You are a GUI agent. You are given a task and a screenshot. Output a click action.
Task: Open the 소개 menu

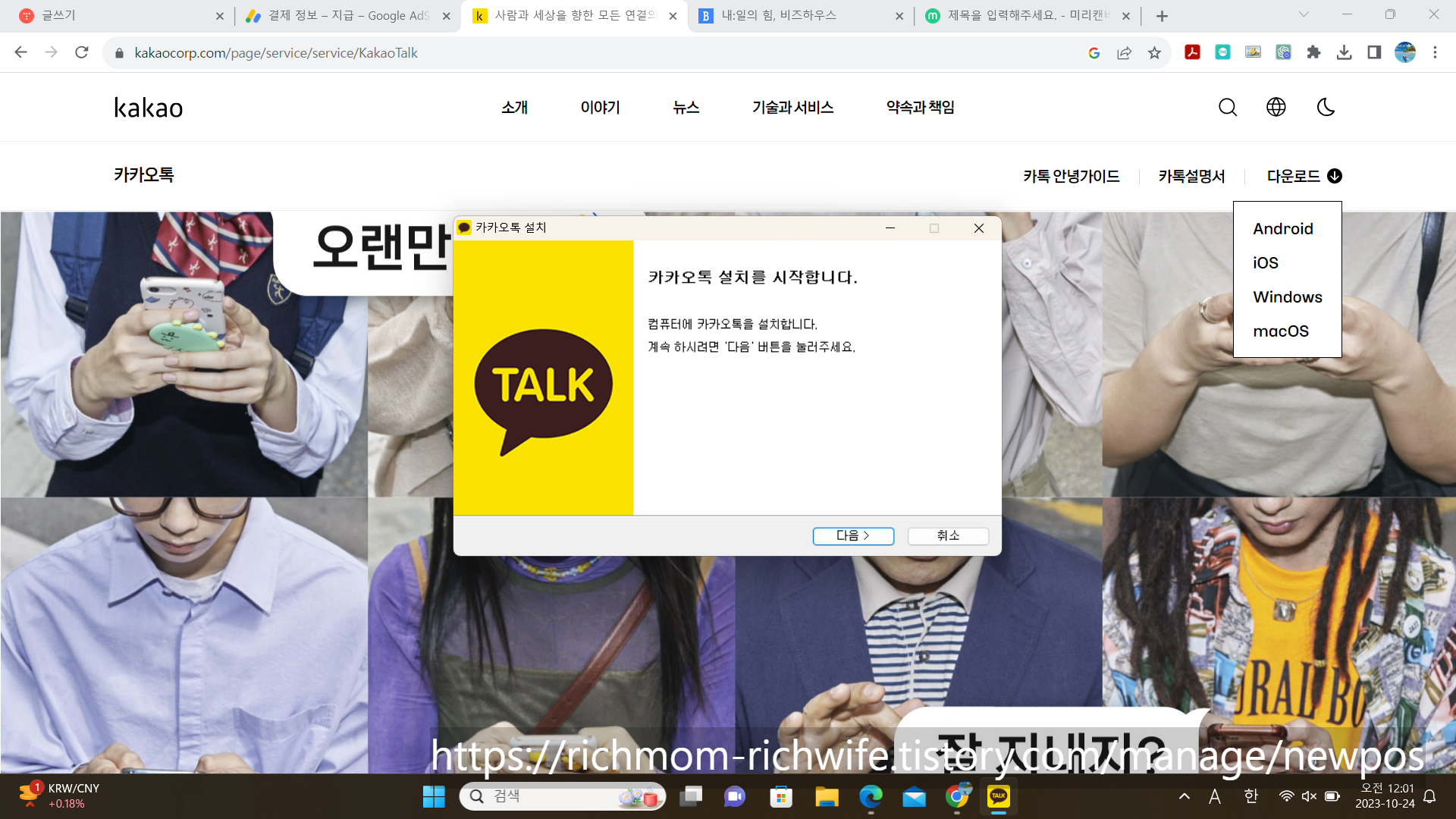coord(514,107)
